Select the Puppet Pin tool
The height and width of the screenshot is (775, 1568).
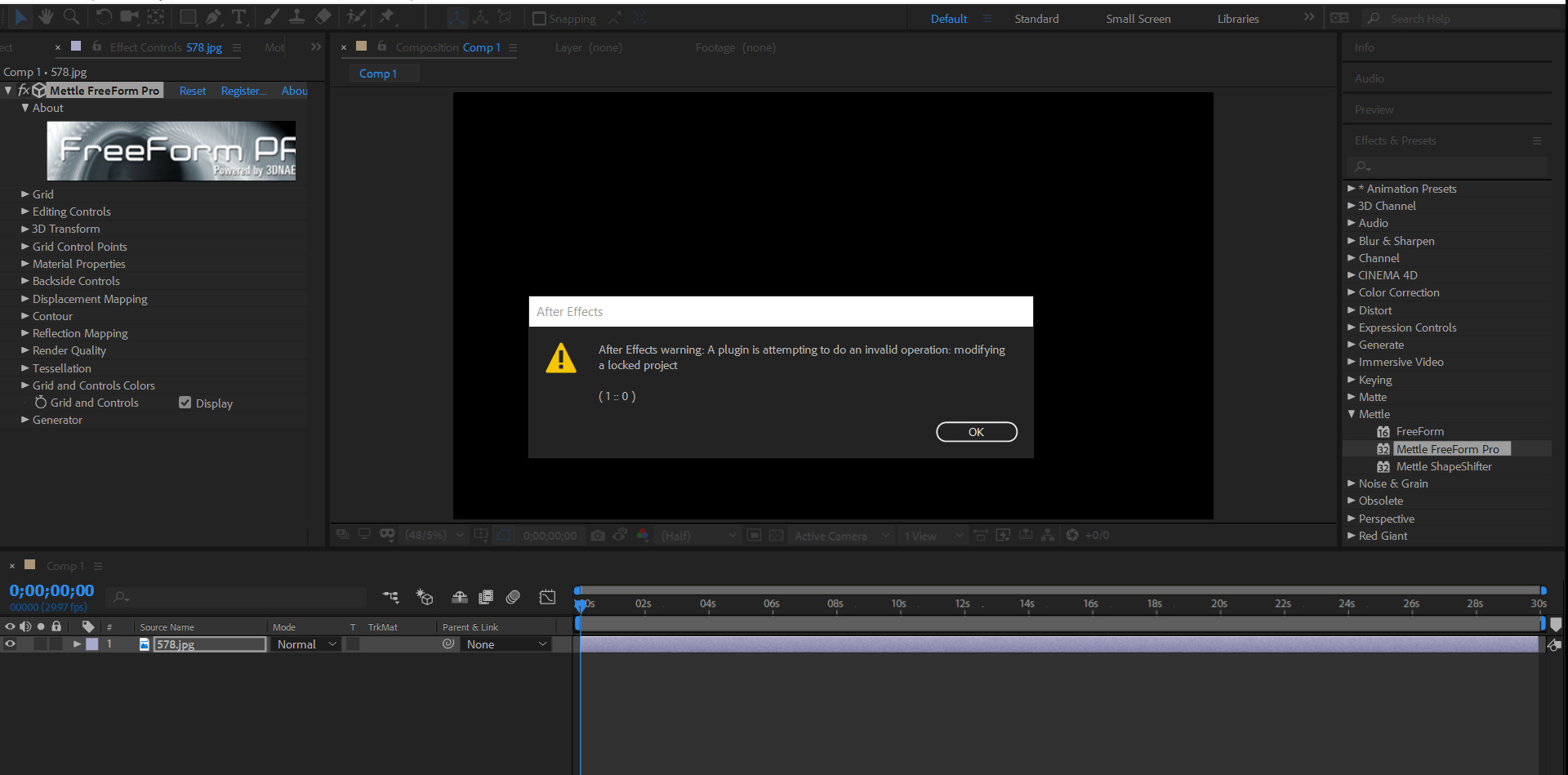click(x=387, y=16)
